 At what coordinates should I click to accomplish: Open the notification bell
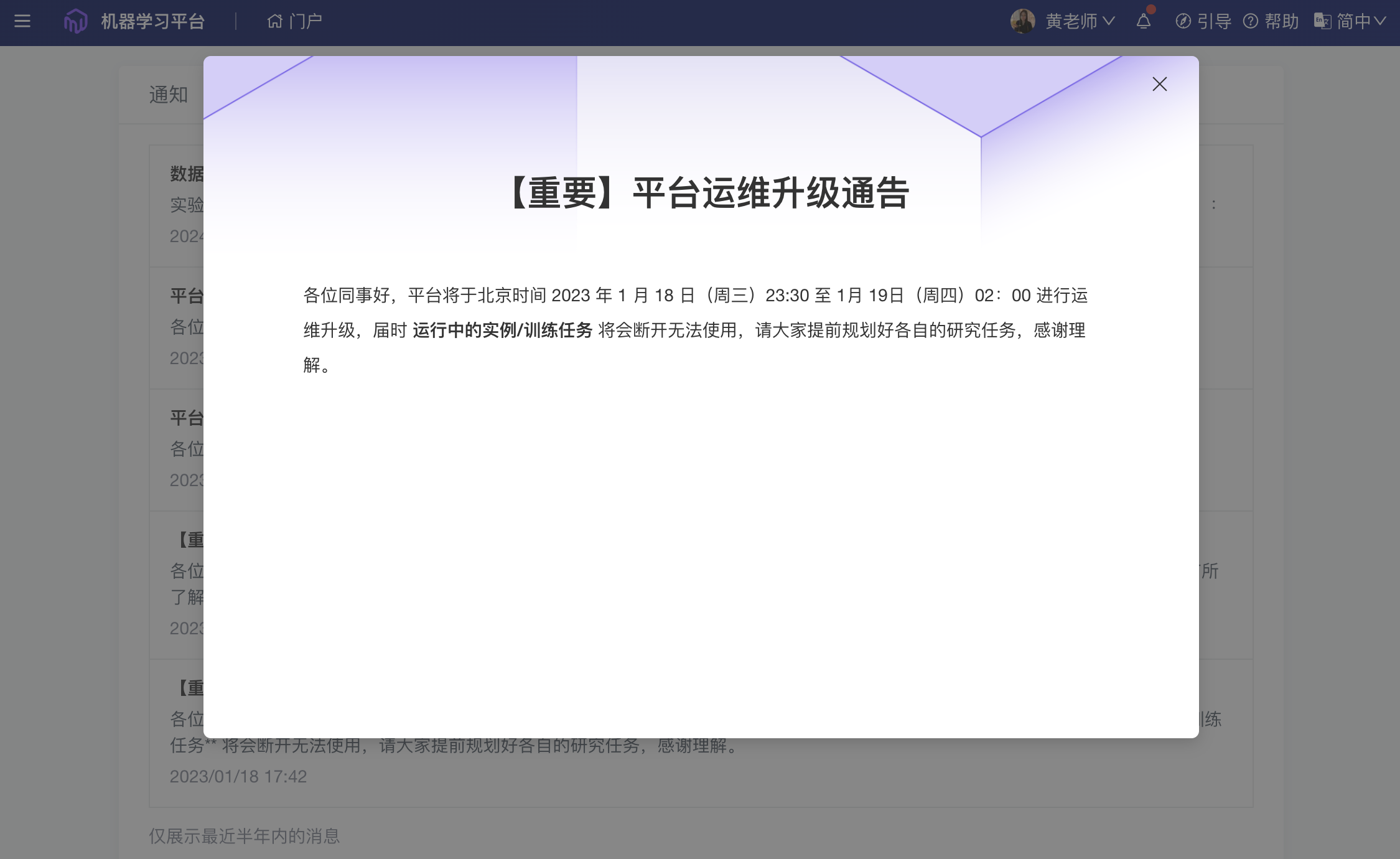coord(1144,22)
